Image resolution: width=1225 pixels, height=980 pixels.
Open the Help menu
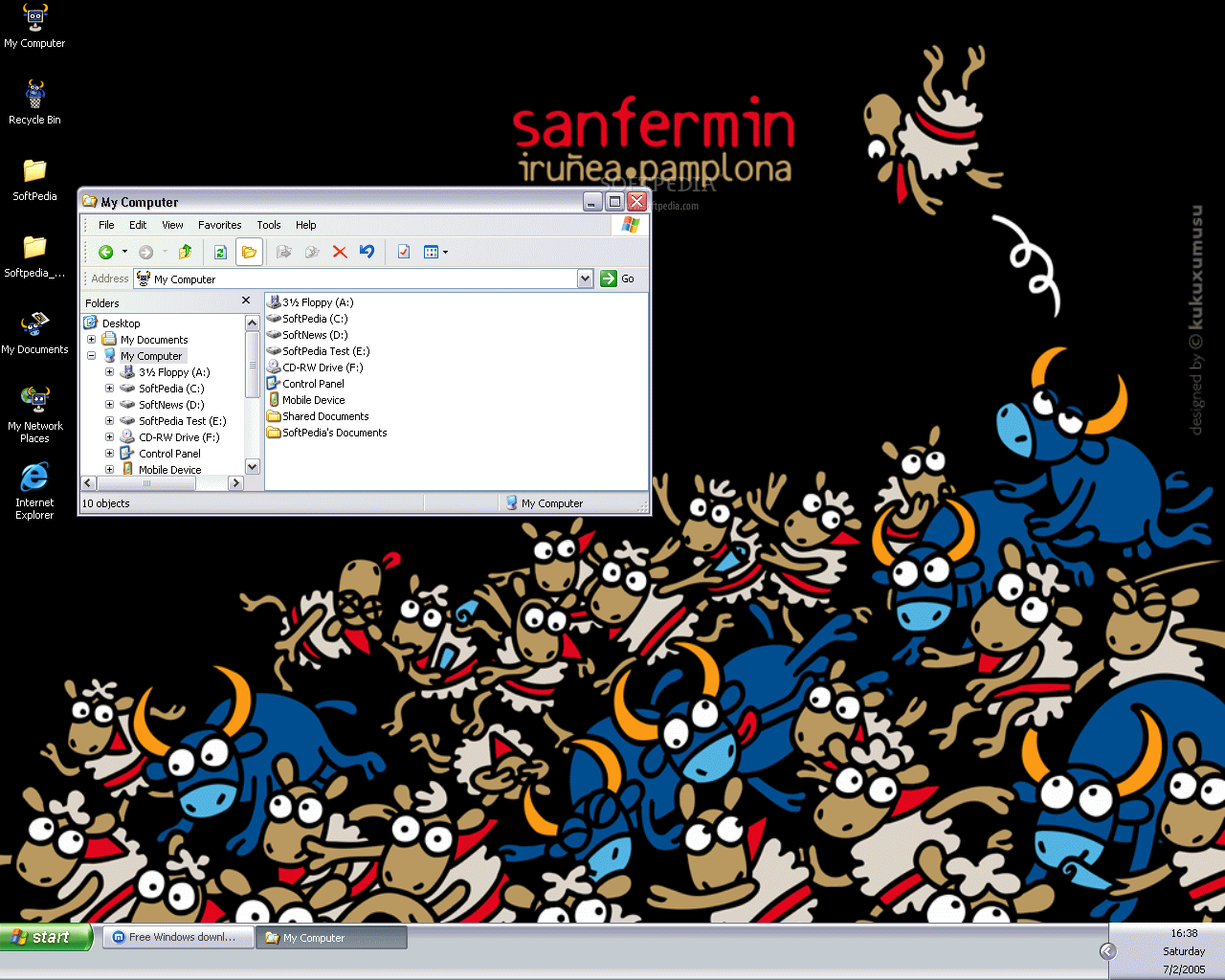point(305,225)
